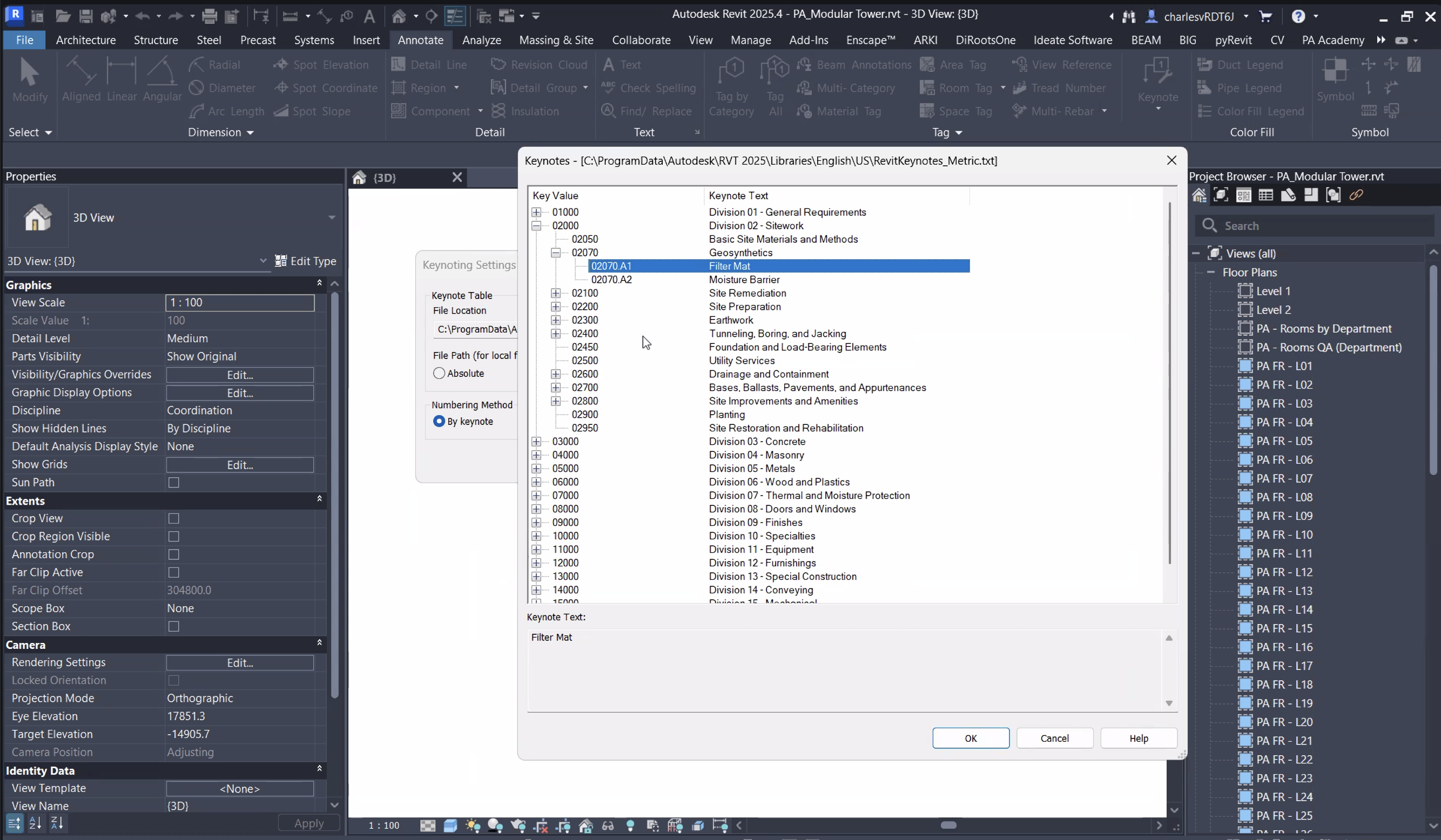This screenshot has height=840, width=1441.
Task: Open the Collaborate ribbon tab
Action: click(641, 40)
